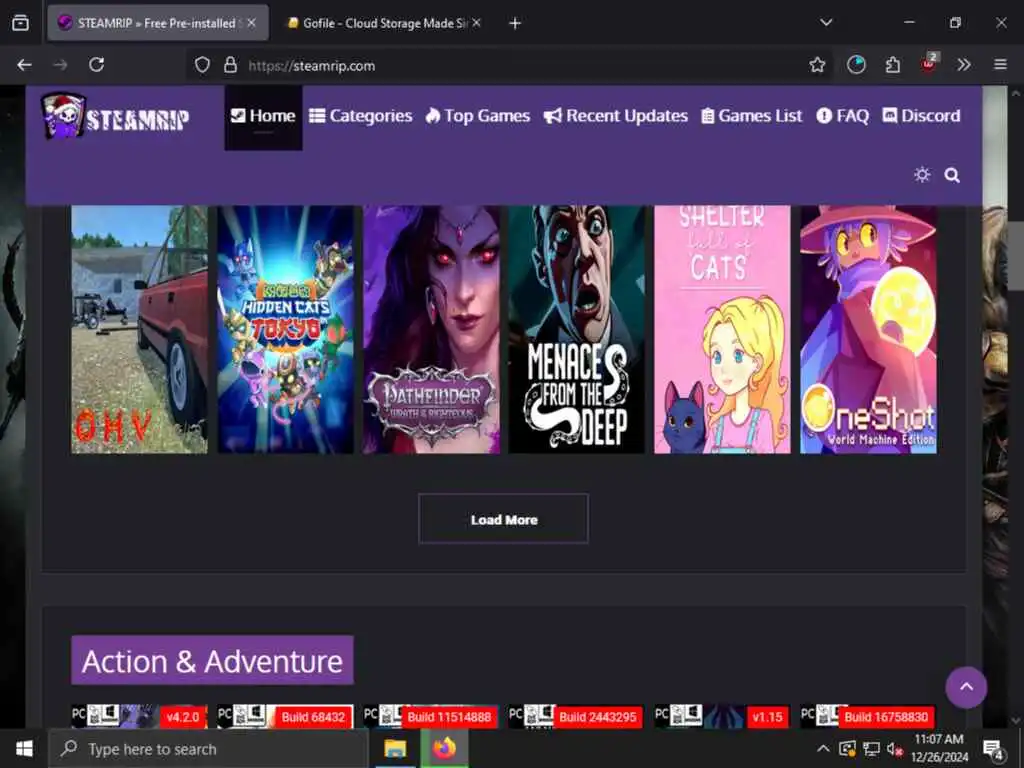This screenshot has width=1024, height=768.
Task: Open a new tab with plus icon
Action: (x=515, y=23)
